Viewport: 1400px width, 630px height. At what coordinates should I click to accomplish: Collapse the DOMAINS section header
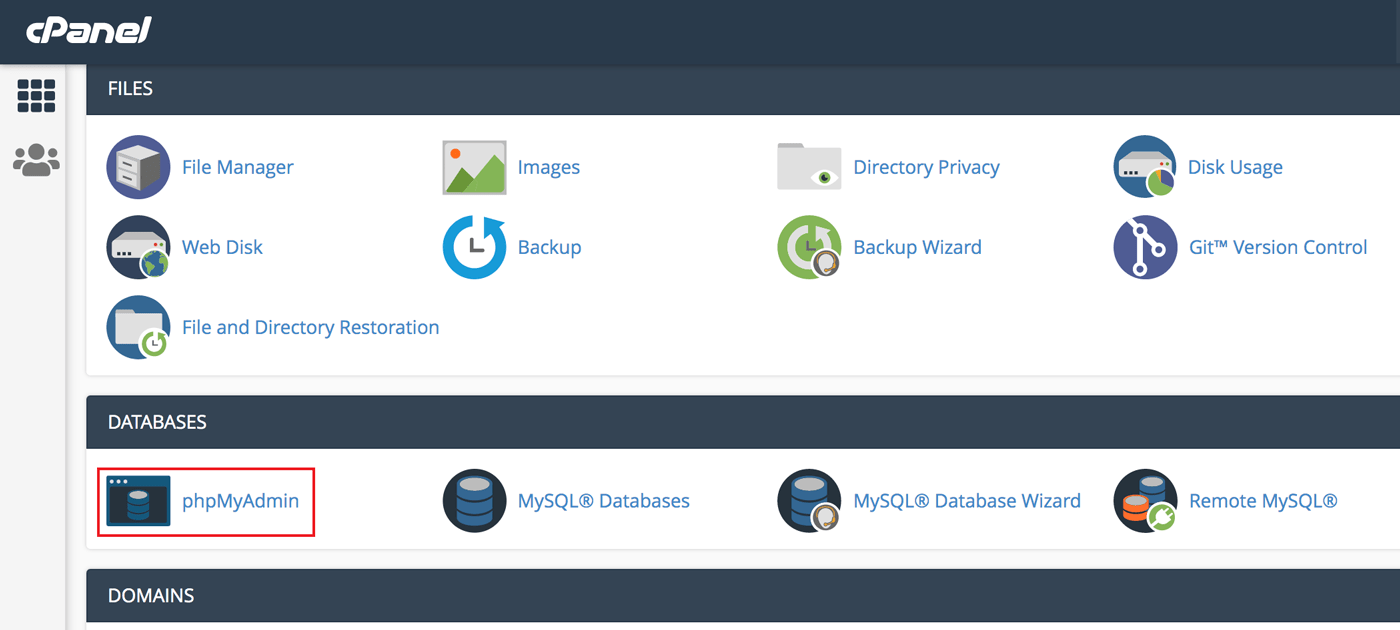[x=743, y=595]
